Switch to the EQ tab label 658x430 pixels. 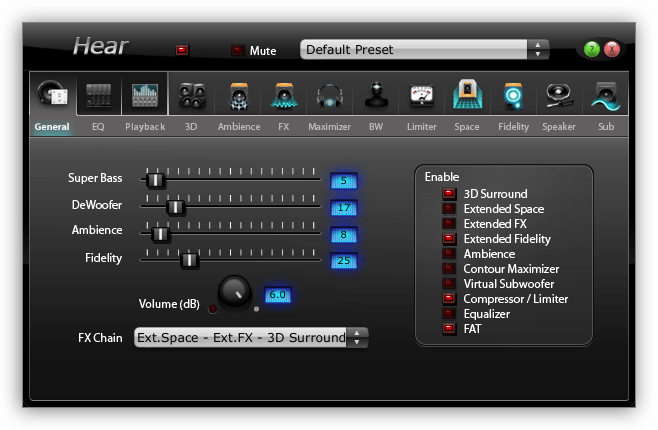tap(98, 127)
